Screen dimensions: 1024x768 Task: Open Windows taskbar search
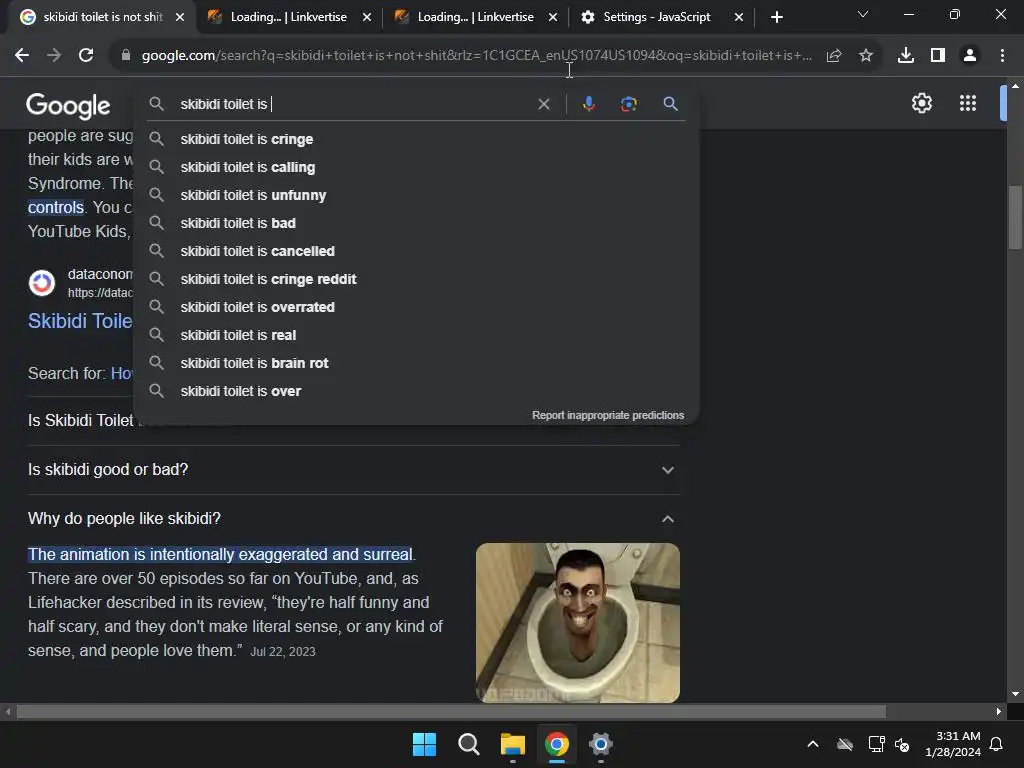pyautogui.click(x=468, y=744)
